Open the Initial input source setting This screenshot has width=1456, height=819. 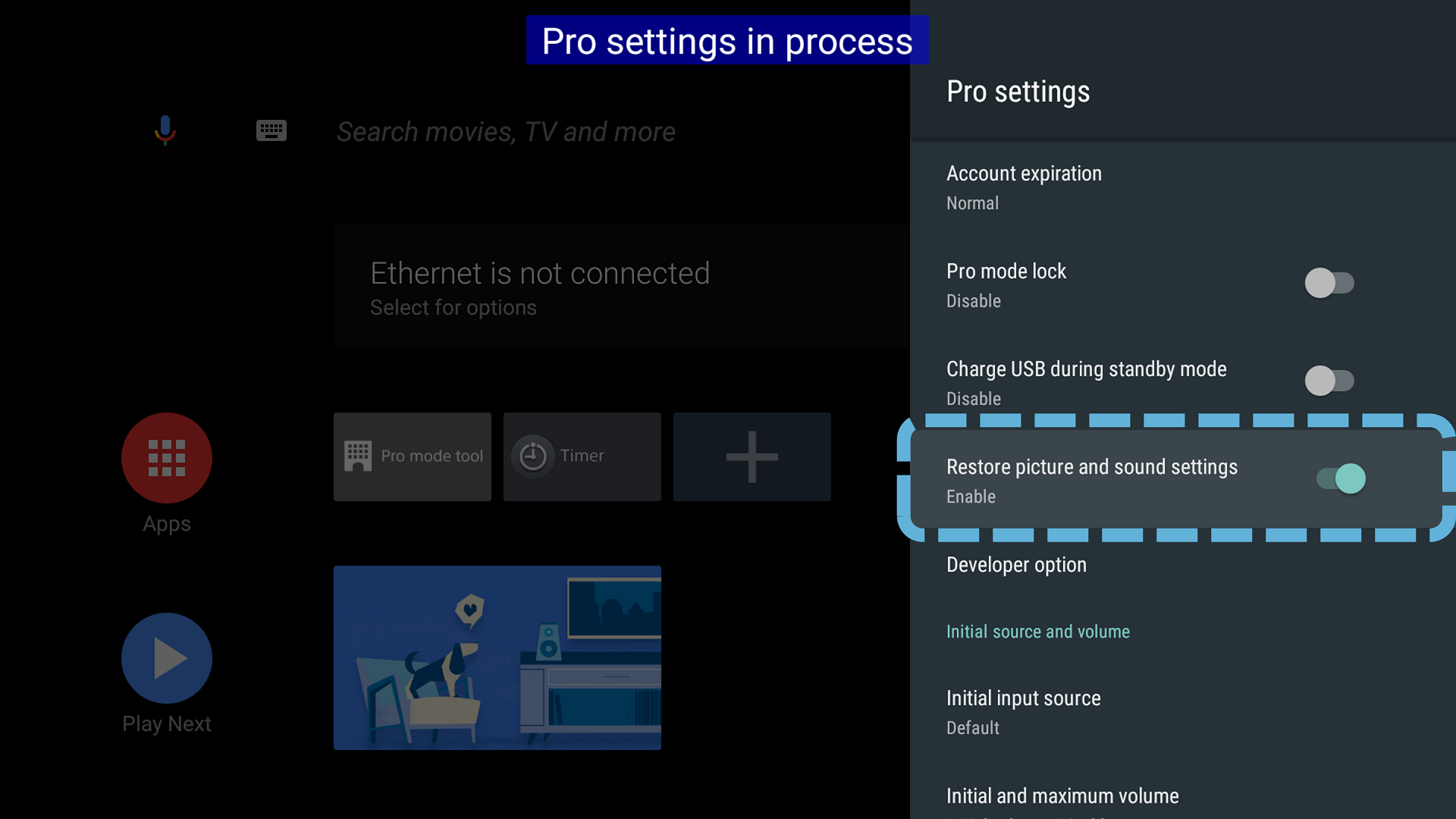(1024, 712)
